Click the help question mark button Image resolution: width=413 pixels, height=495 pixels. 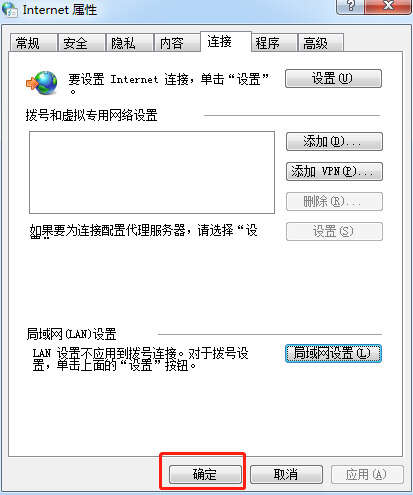pyautogui.click(x=350, y=6)
